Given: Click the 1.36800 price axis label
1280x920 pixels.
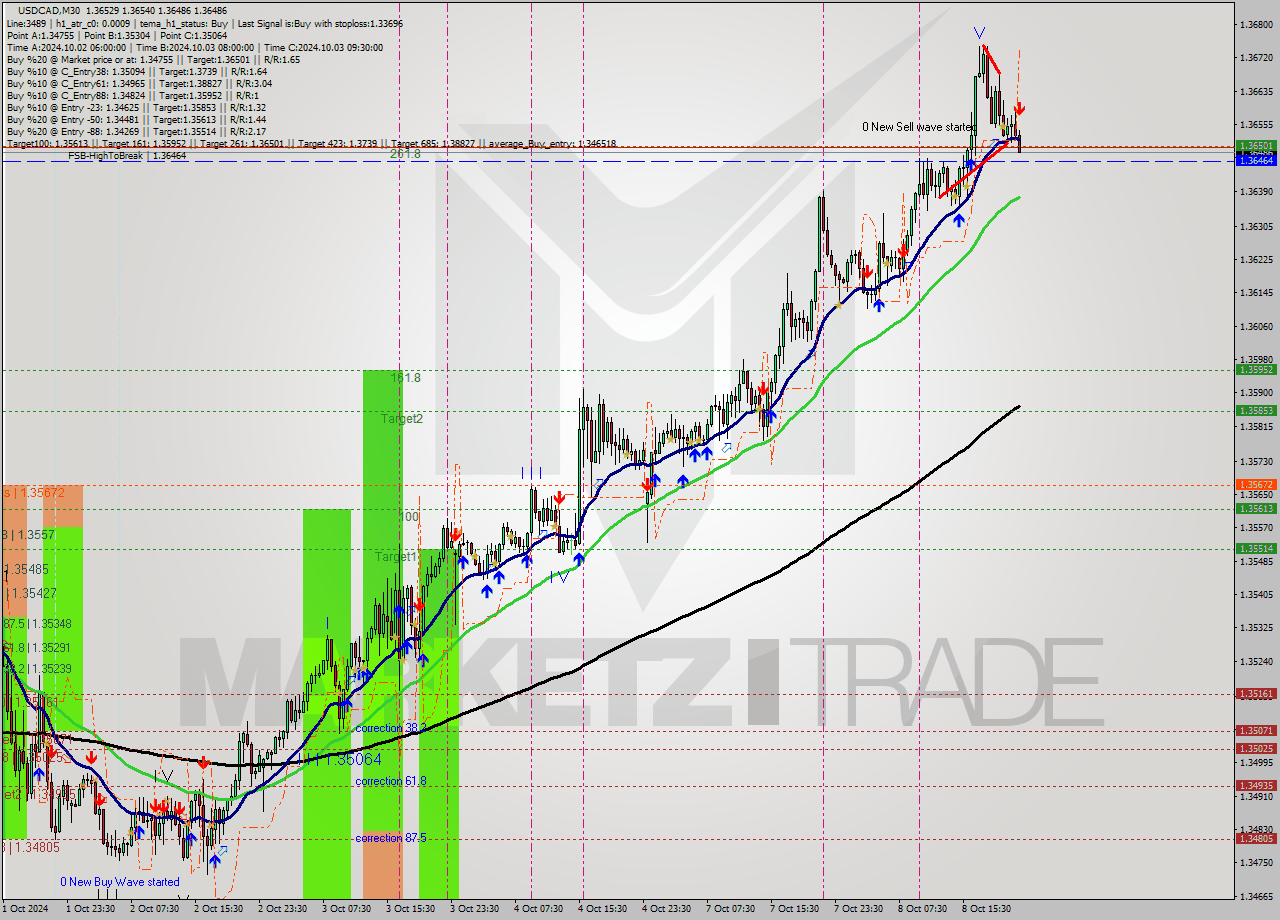Looking at the screenshot, I should pyautogui.click(x=1256, y=24).
